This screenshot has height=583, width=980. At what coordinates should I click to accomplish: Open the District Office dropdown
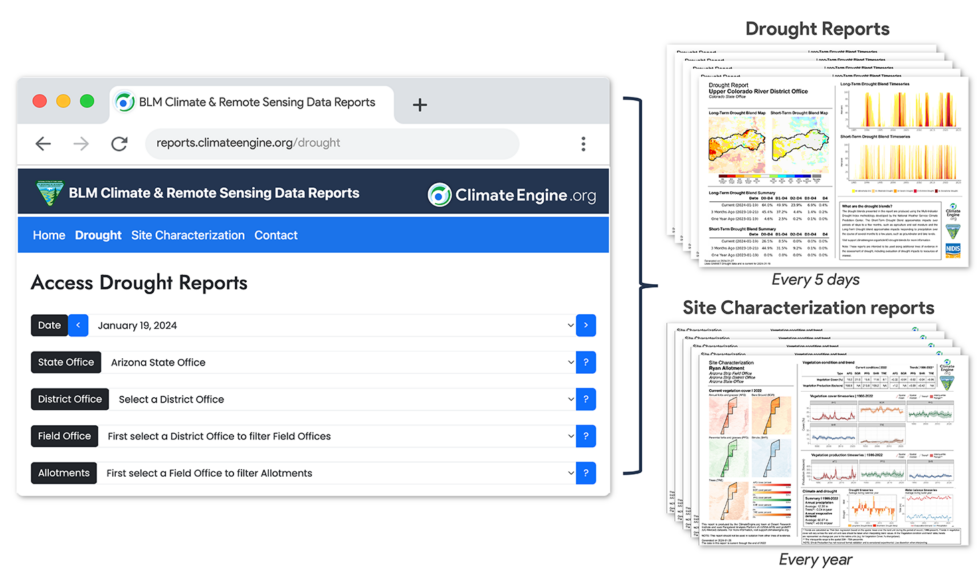coord(342,399)
